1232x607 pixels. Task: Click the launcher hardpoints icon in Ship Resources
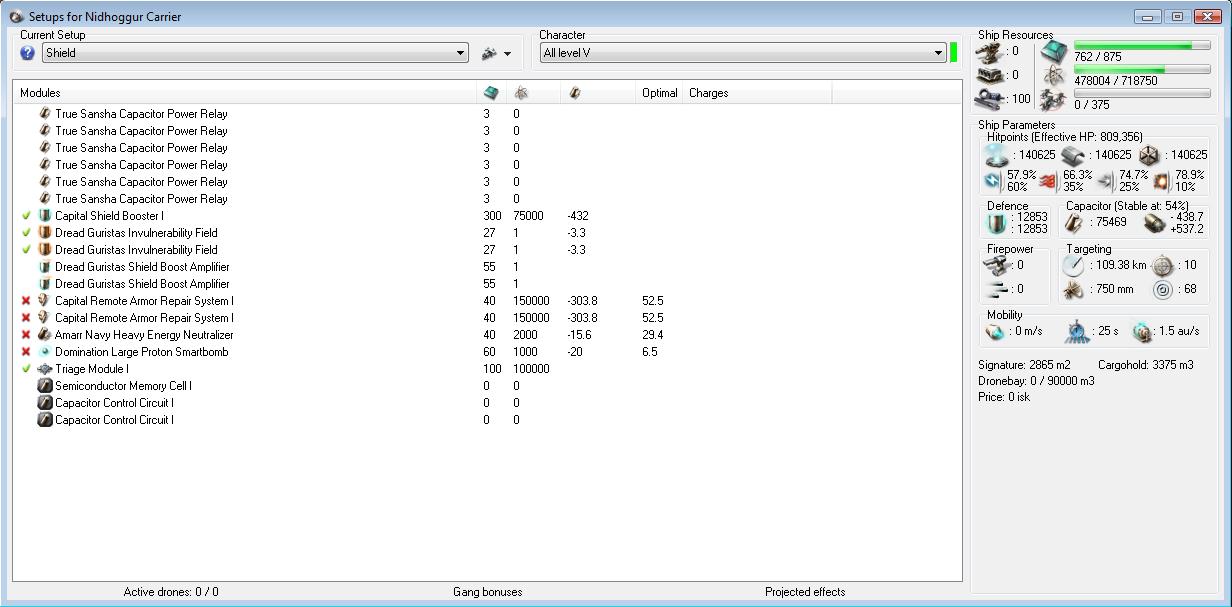(x=989, y=75)
